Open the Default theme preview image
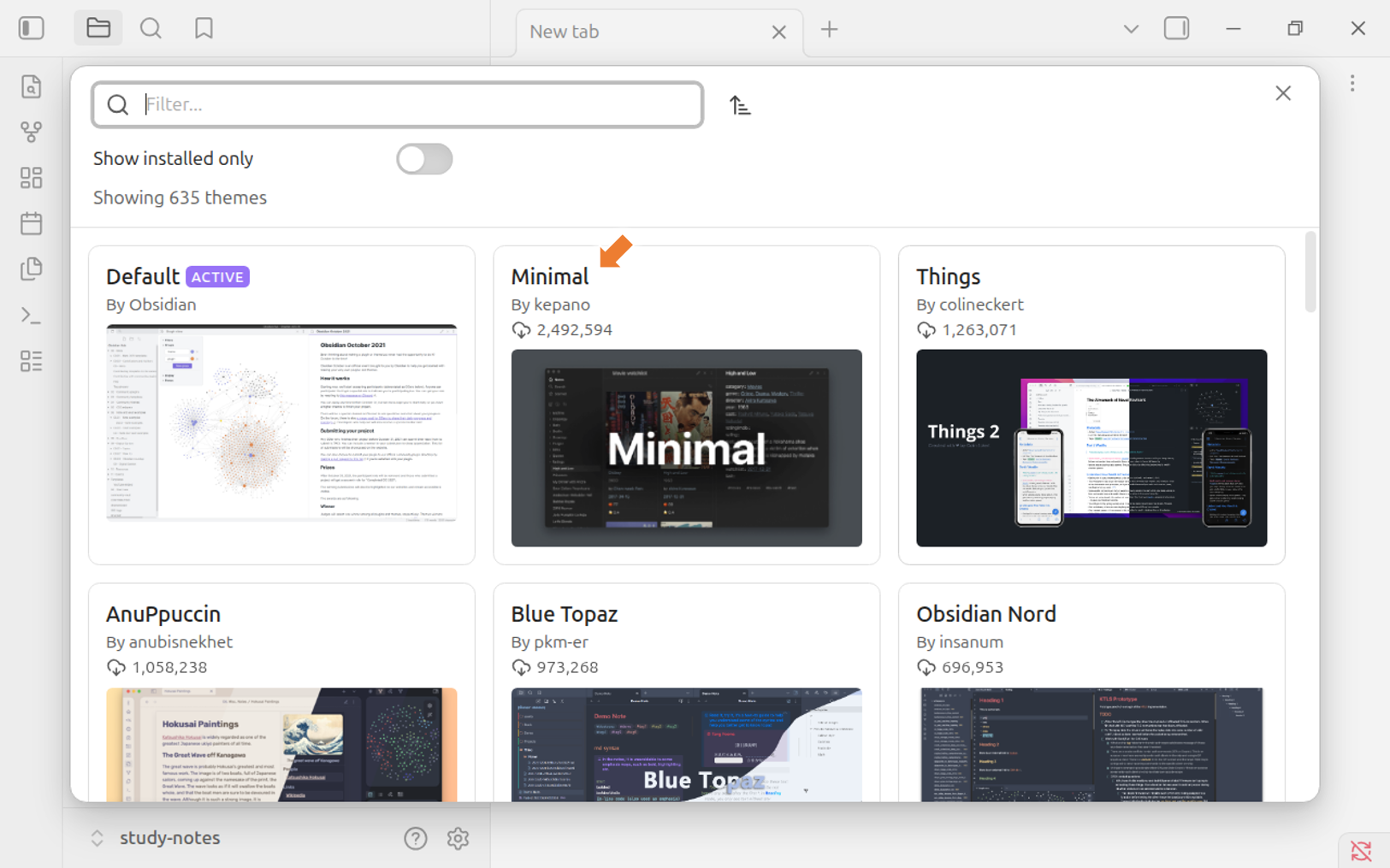 [281, 422]
